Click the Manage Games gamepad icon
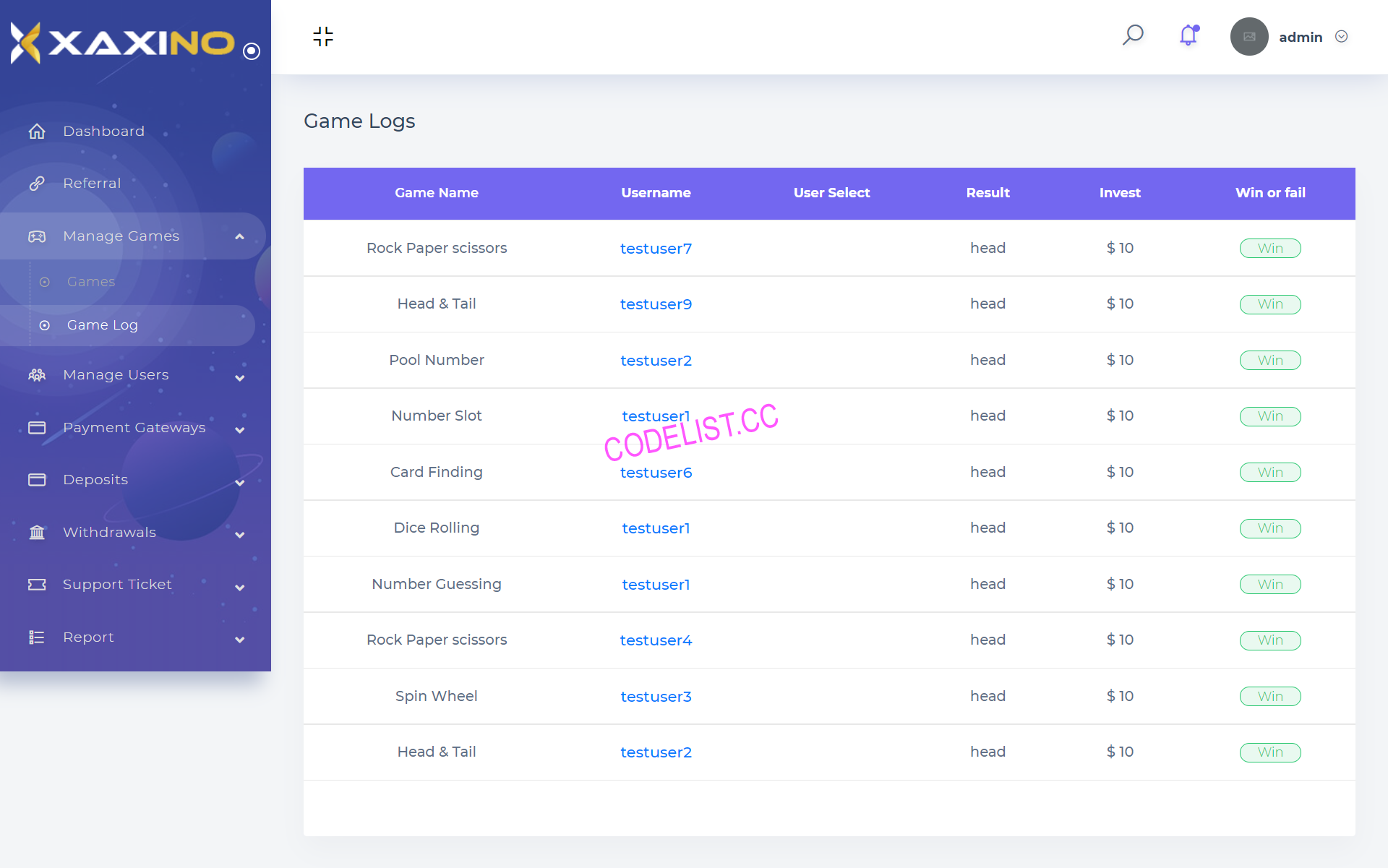Screen dimensions: 1388x868 (37, 236)
